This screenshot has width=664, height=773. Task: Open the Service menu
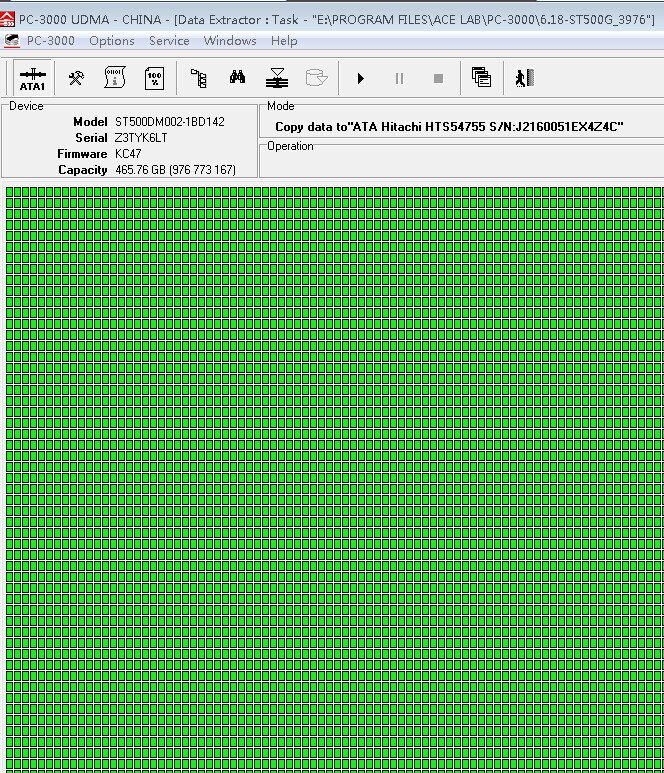point(169,41)
